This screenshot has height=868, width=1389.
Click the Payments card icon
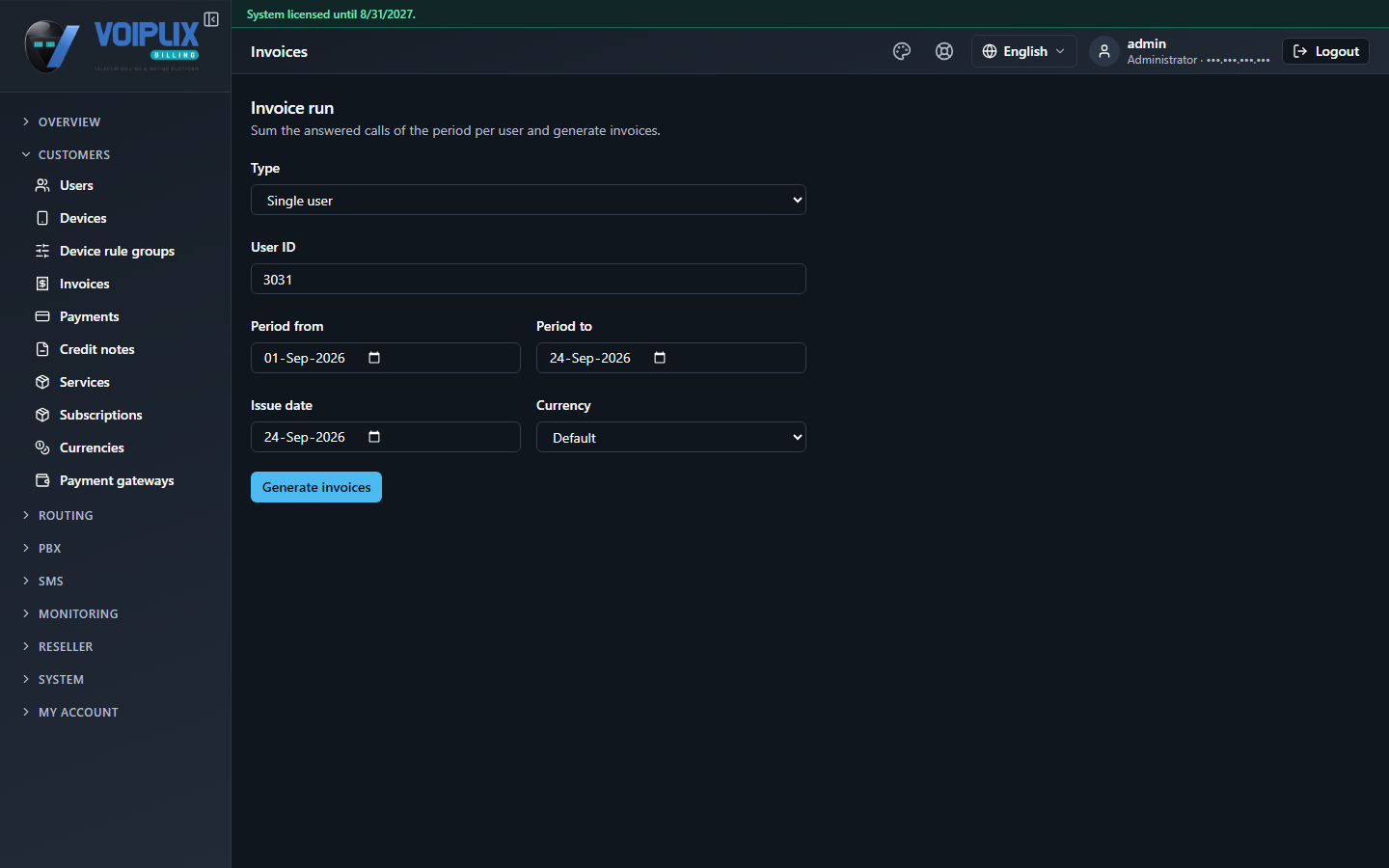[42, 316]
